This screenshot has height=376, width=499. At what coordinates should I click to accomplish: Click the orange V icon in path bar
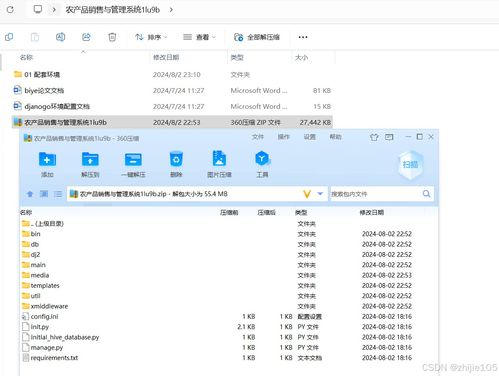[307, 194]
